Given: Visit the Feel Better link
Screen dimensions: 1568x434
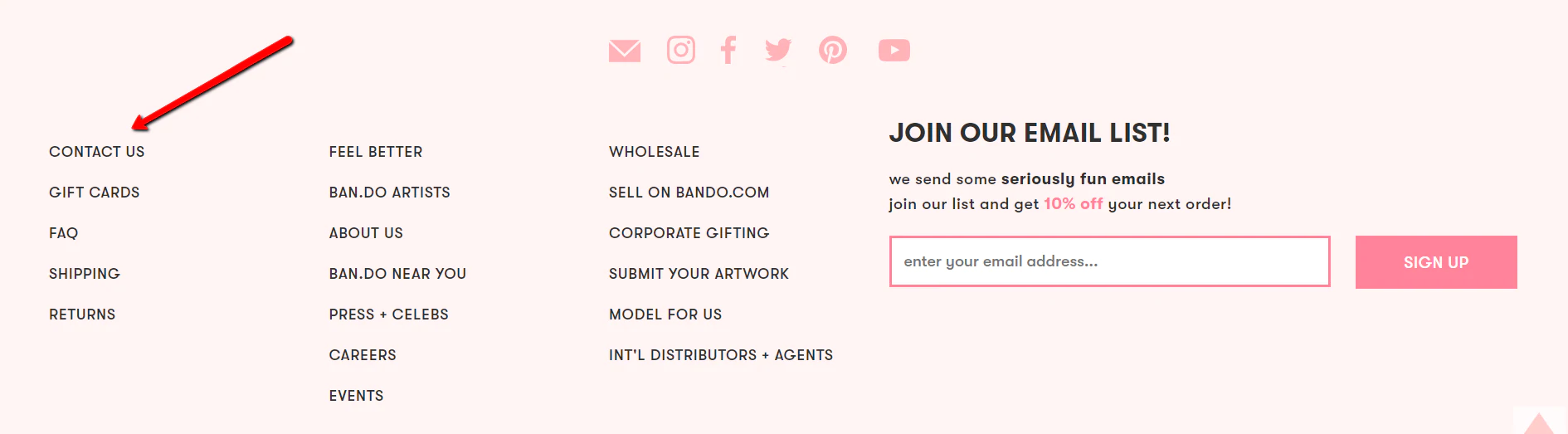Looking at the screenshot, I should 375,152.
